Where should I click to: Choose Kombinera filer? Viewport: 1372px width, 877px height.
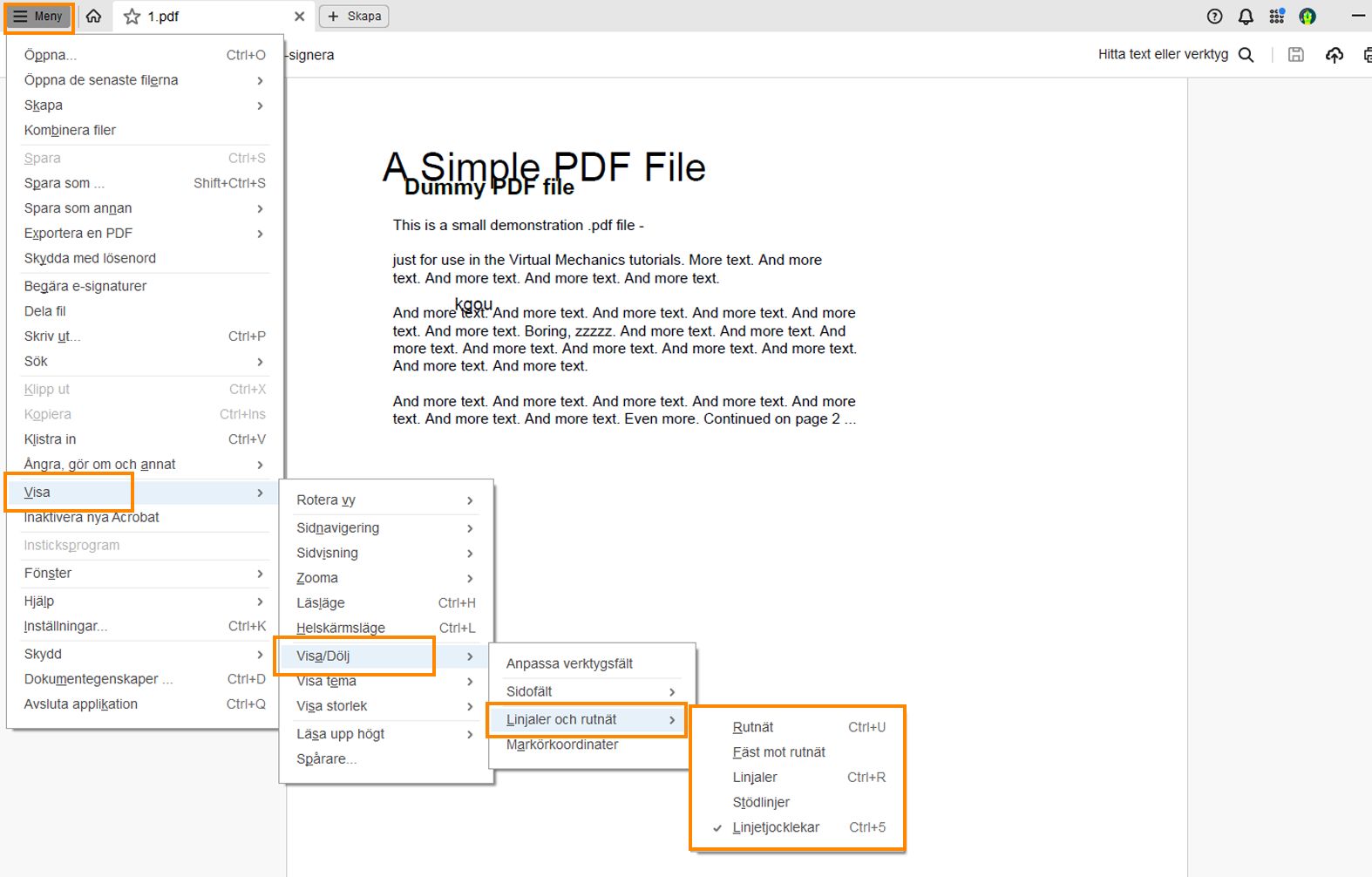145,130
